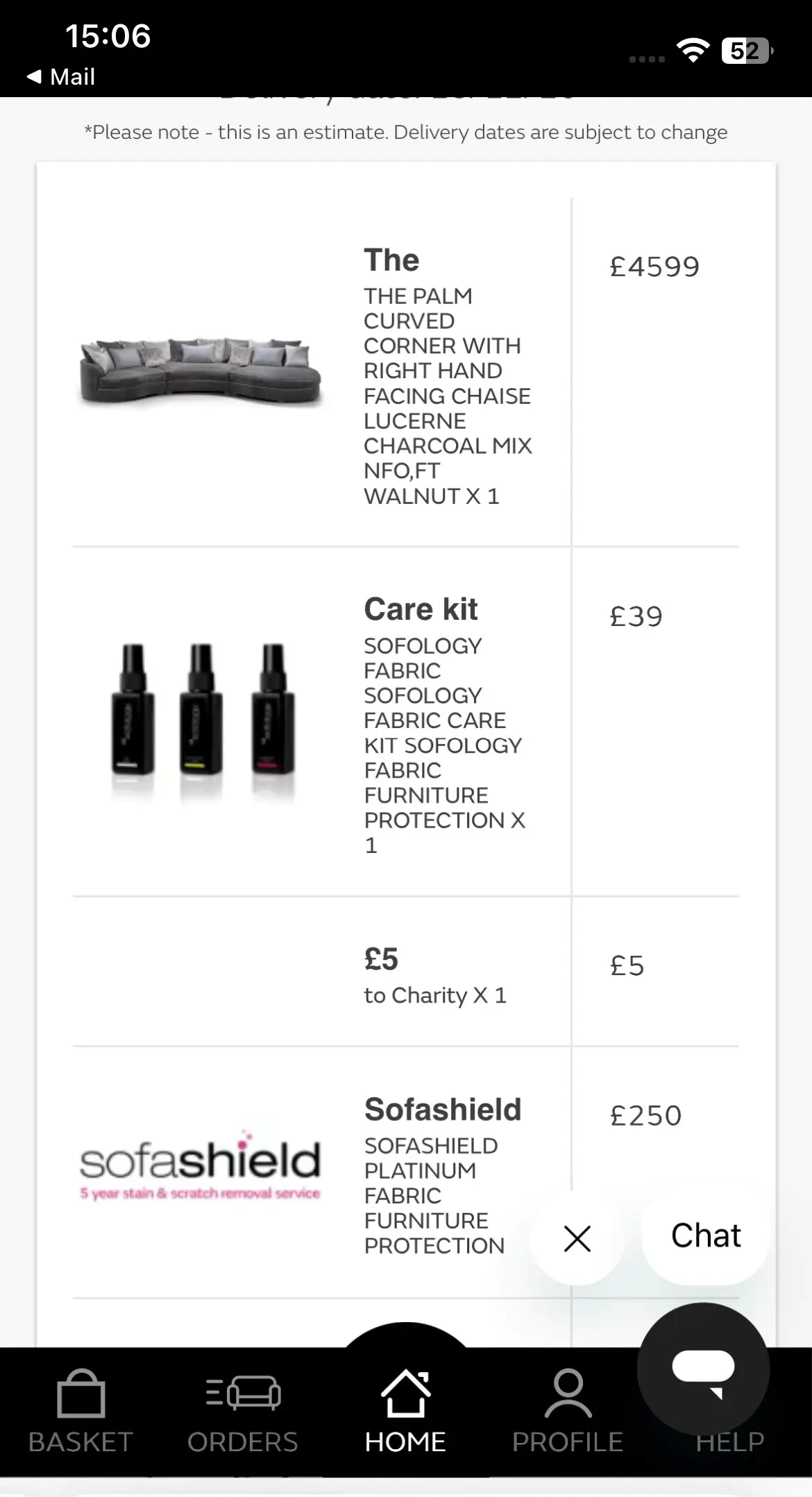Screen dimensions: 812x1497
Task: Tap the Care kit bottles image
Action: click(x=201, y=715)
